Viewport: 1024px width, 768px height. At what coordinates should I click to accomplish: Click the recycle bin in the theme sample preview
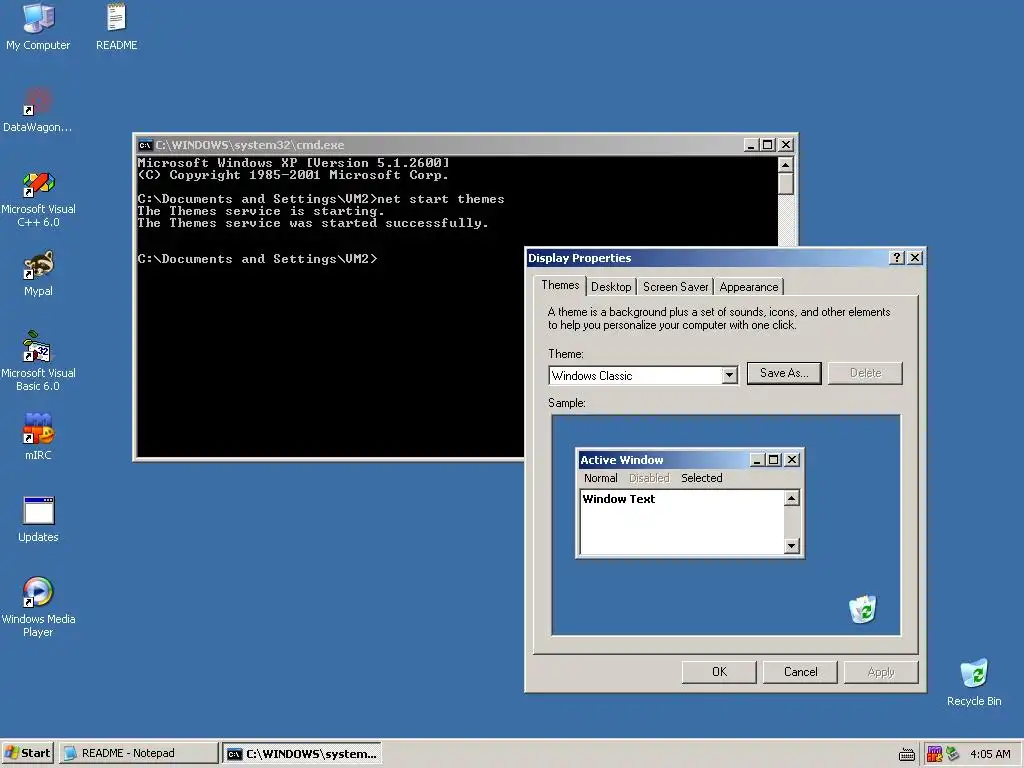(863, 609)
